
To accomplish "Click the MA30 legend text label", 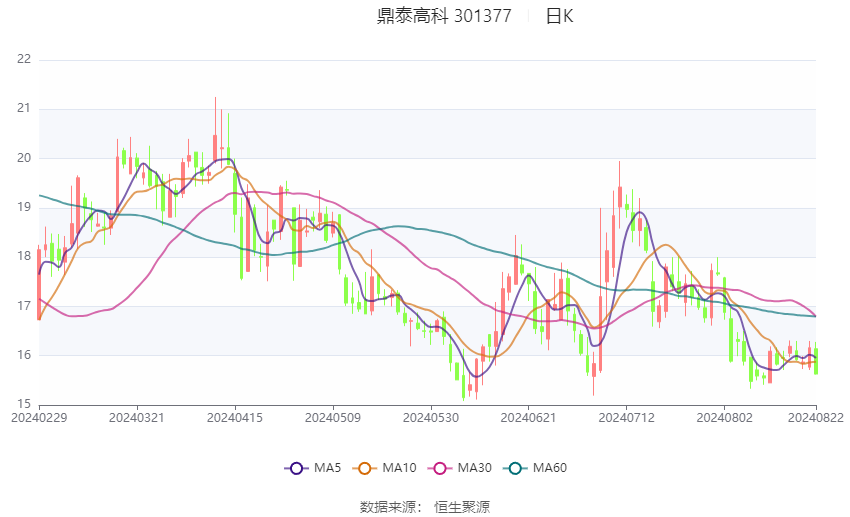I will 475,468.
